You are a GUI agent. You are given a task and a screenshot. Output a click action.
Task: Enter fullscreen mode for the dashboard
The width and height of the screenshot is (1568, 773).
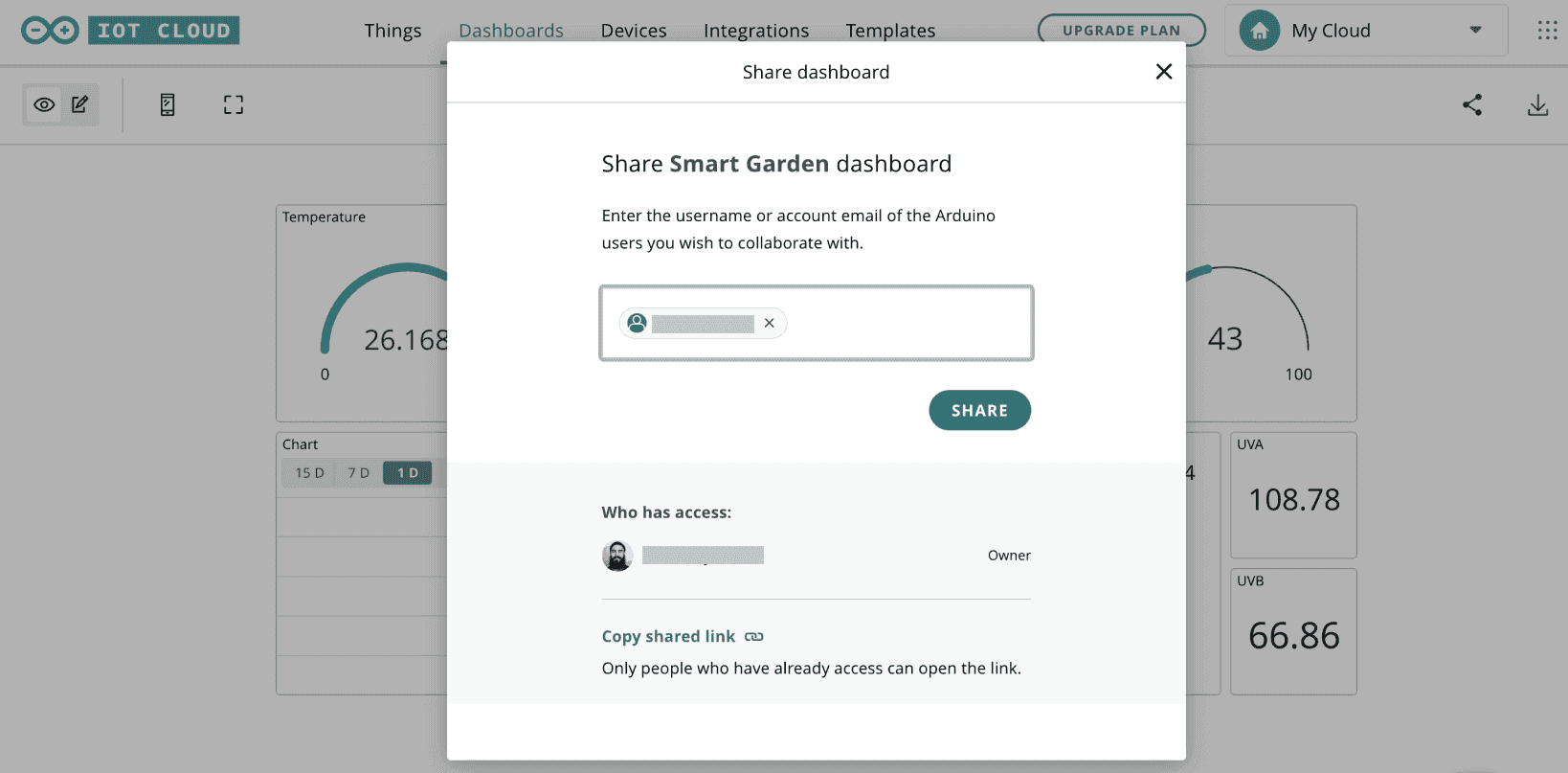(234, 104)
